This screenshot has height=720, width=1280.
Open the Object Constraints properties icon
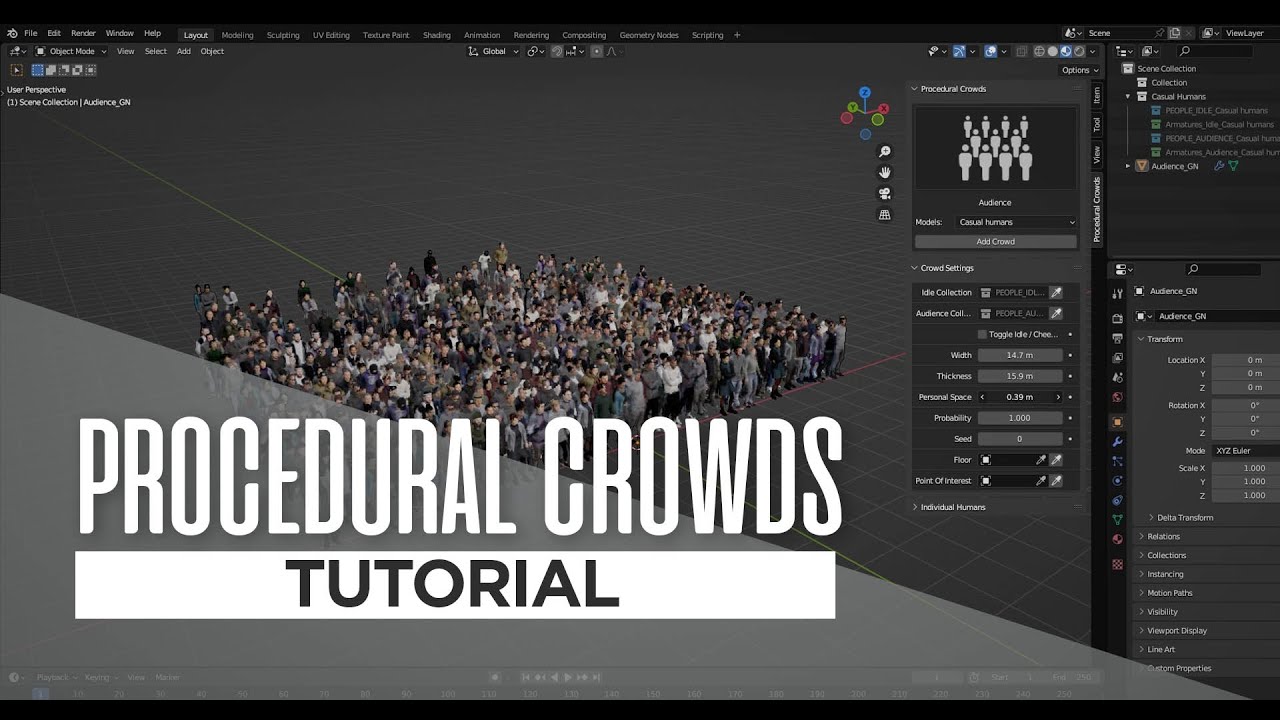[x=1118, y=500]
